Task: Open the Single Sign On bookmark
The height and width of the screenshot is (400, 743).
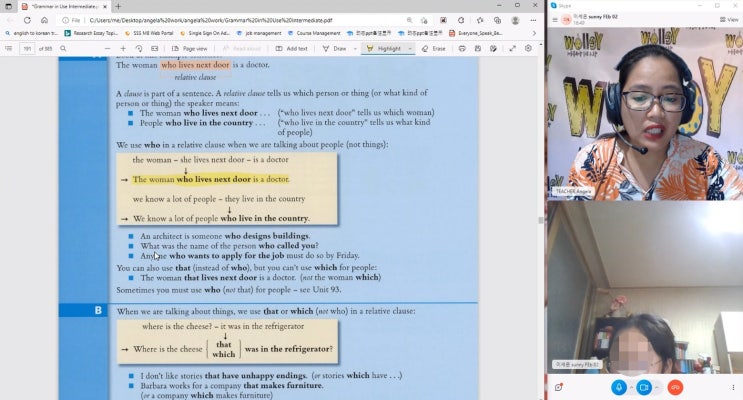Action: coord(205,33)
